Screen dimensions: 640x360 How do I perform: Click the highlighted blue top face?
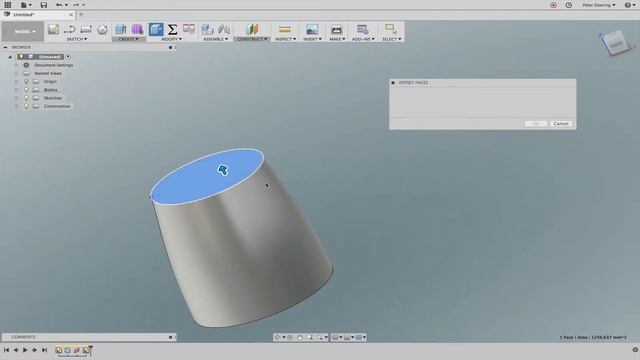point(207,176)
